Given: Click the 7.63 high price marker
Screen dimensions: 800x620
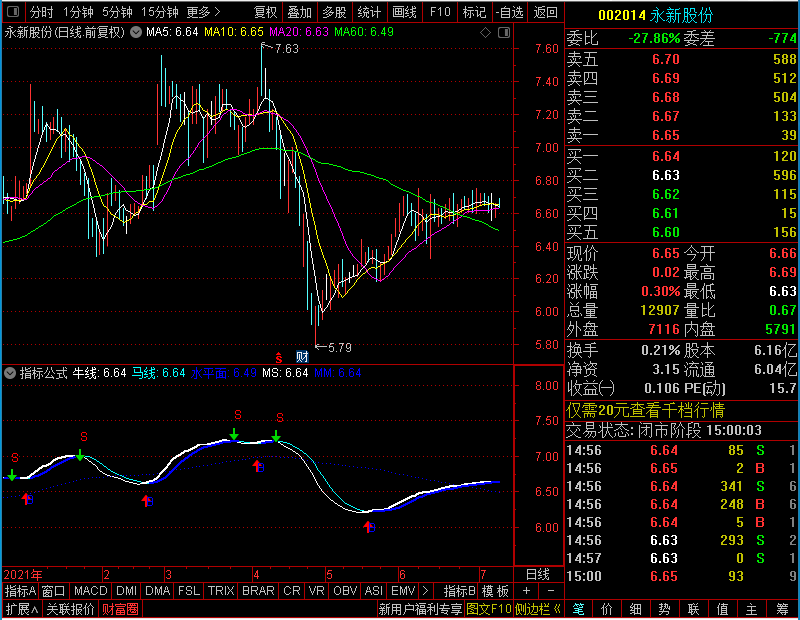Looking at the screenshot, I should [286, 48].
